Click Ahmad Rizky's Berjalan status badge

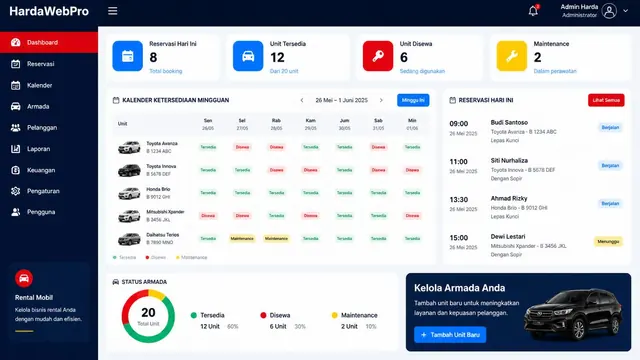click(610, 203)
